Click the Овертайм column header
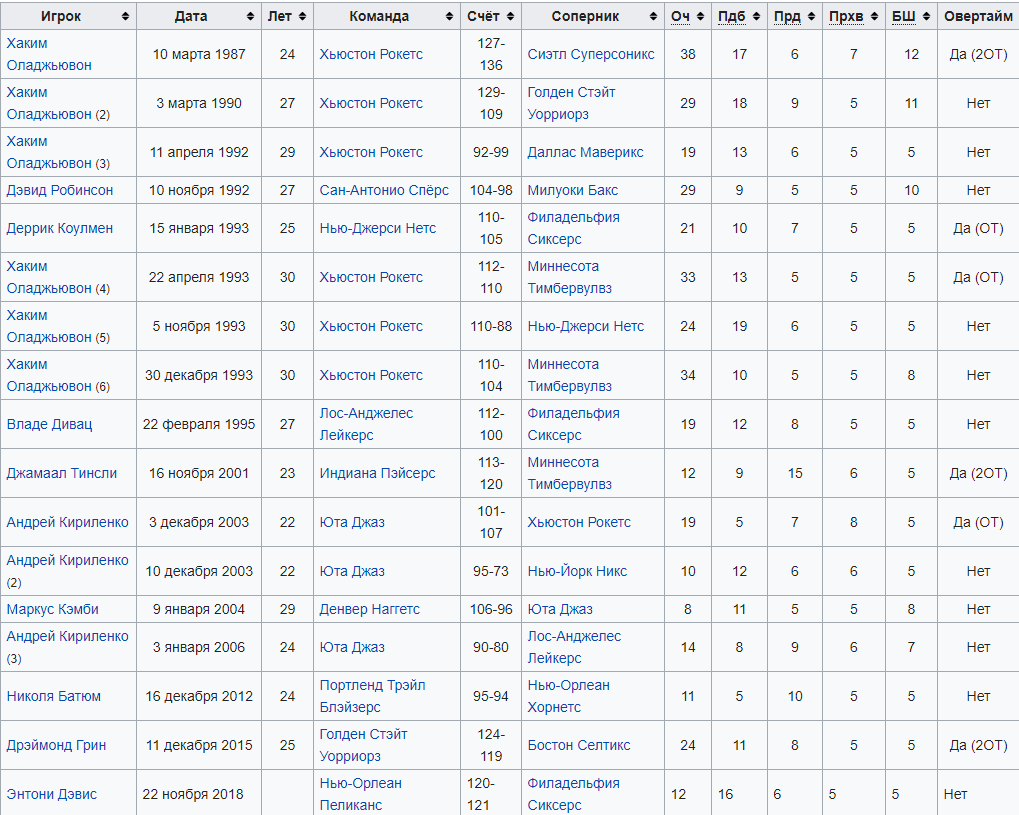This screenshot has height=815, width=1019. [x=978, y=17]
